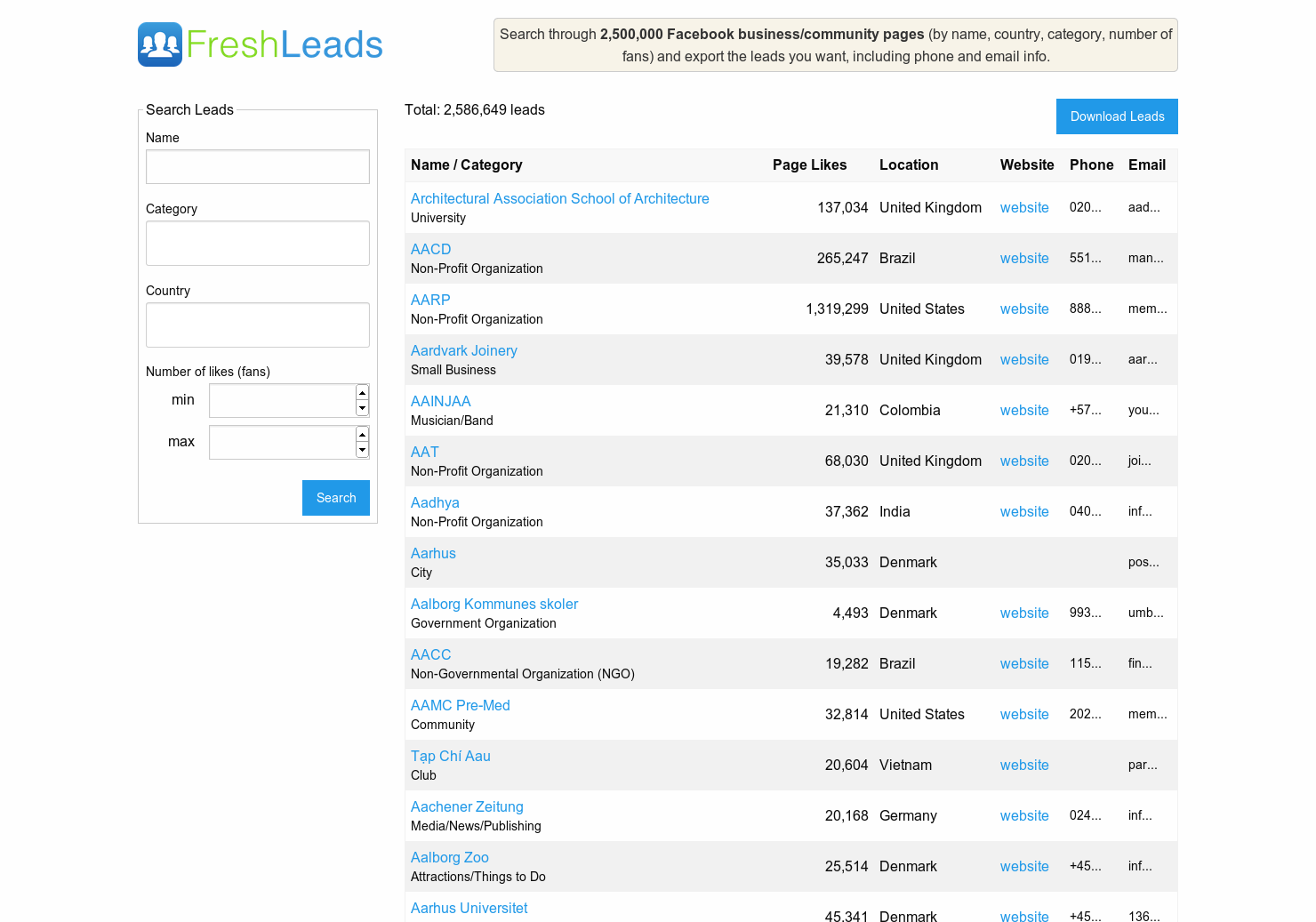Click the Name input field
This screenshot has height=922, width=1316.
(x=257, y=166)
